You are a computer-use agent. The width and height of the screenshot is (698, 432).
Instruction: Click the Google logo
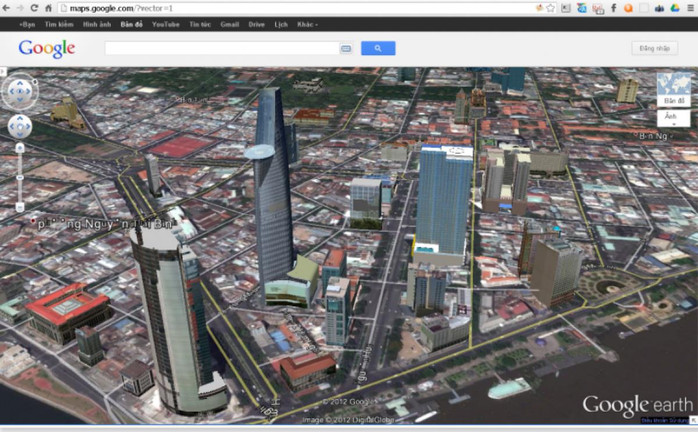pos(46,48)
